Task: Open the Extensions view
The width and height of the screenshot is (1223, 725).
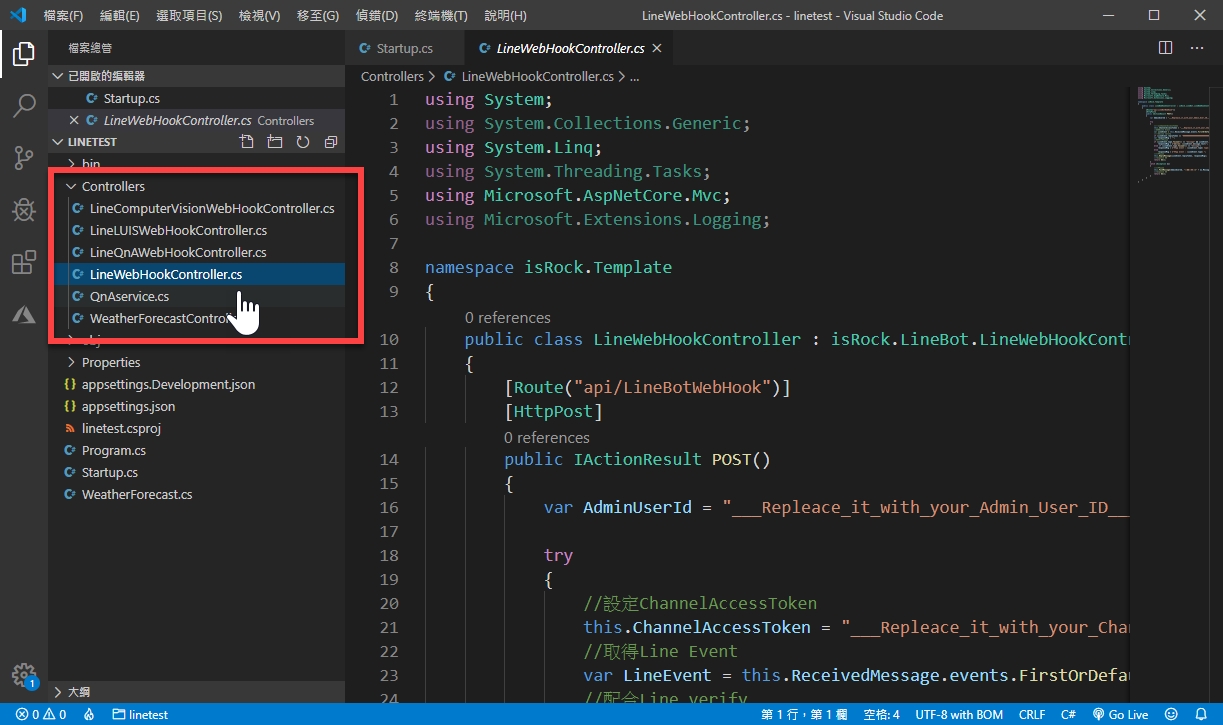Action: click(x=24, y=263)
